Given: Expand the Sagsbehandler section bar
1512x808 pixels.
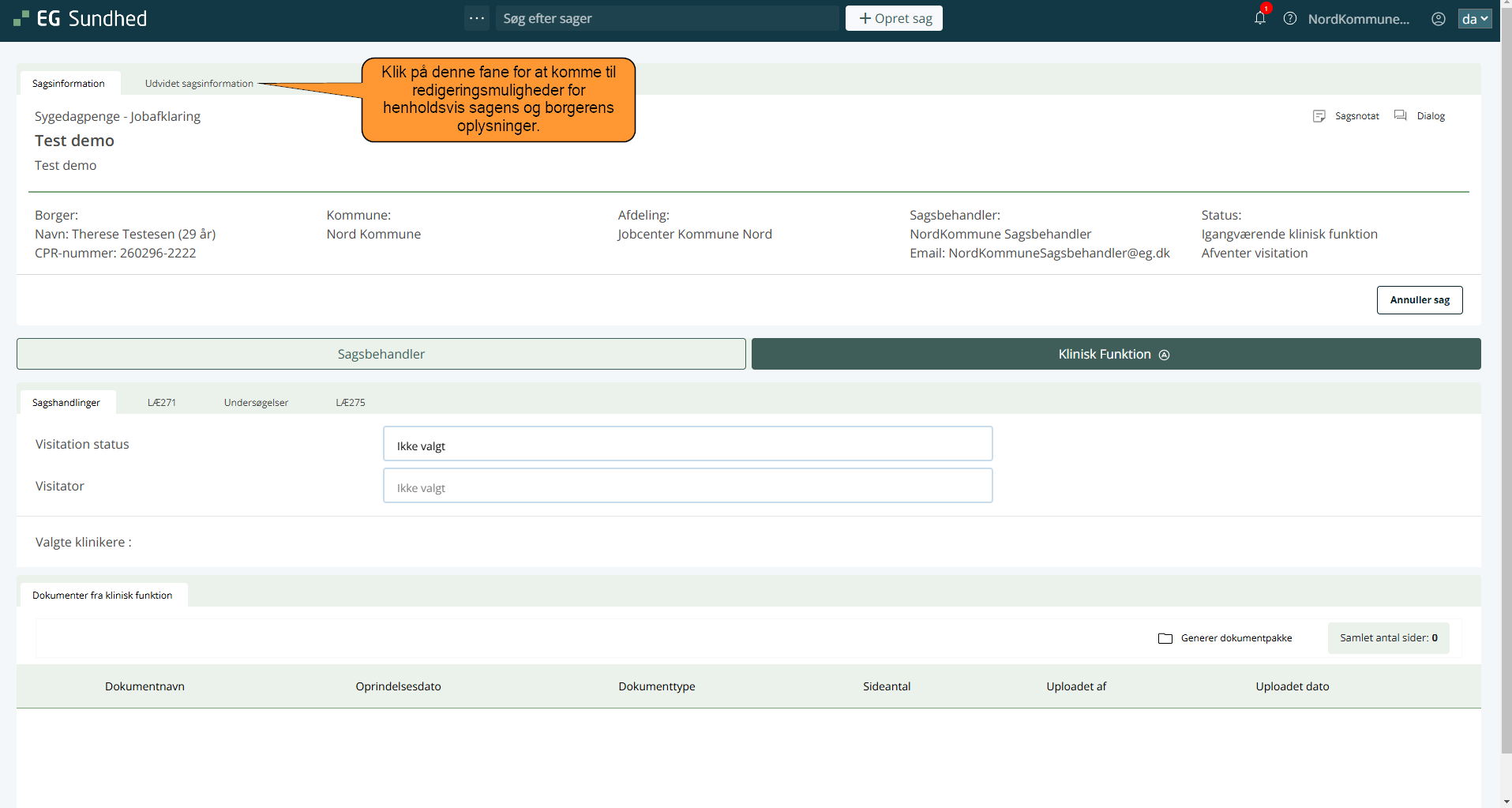Looking at the screenshot, I should (381, 354).
